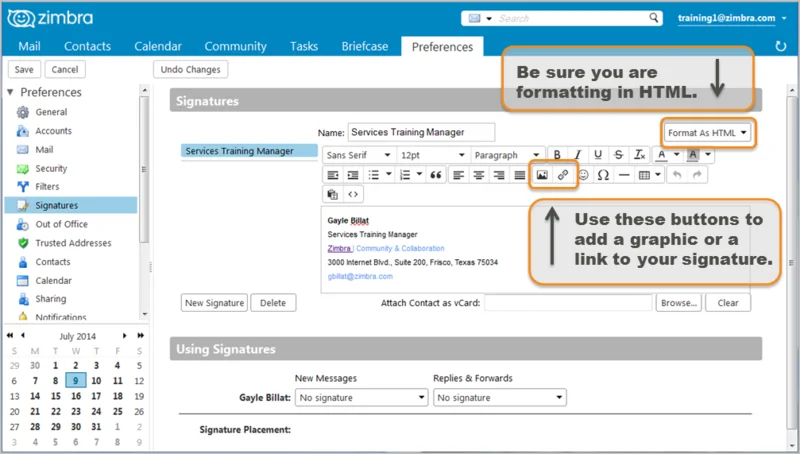
Task: Insert a numbered list
Action: [405, 175]
